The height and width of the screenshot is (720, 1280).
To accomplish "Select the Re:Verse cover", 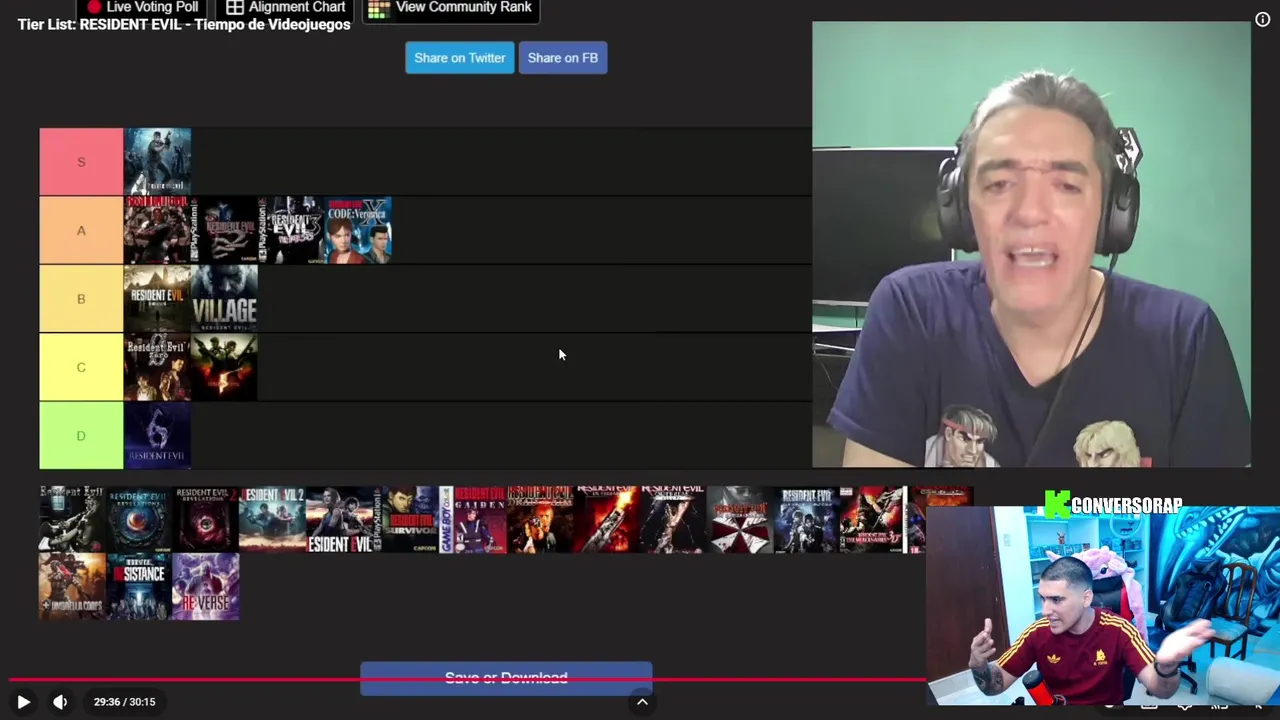I will [x=206, y=586].
